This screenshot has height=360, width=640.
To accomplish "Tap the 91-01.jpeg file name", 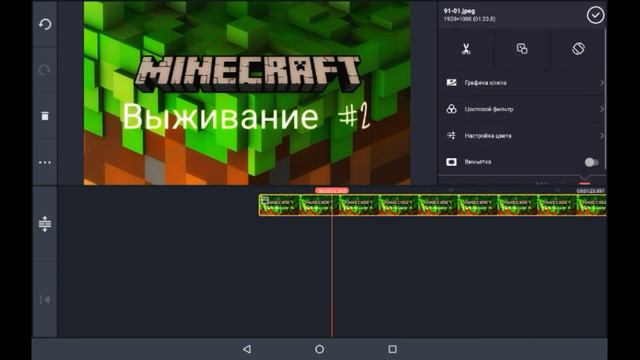I will (459, 11).
